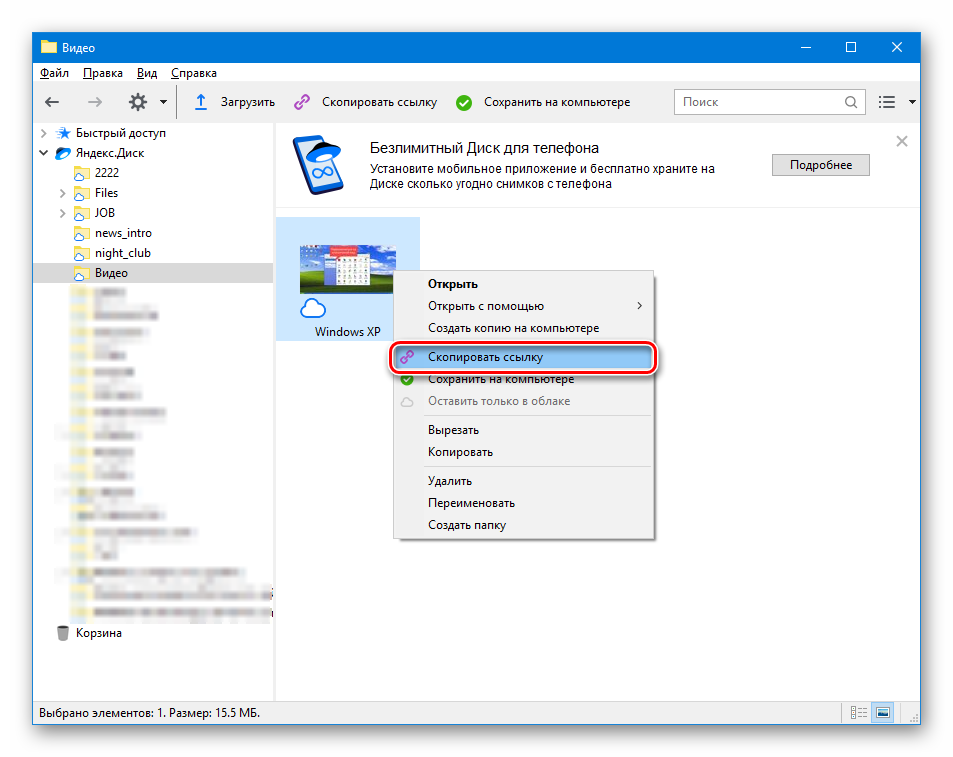Viewport: 953px width, 757px height.
Task: Expand the dropdown arrow beside the gear
Action: [x=163, y=102]
